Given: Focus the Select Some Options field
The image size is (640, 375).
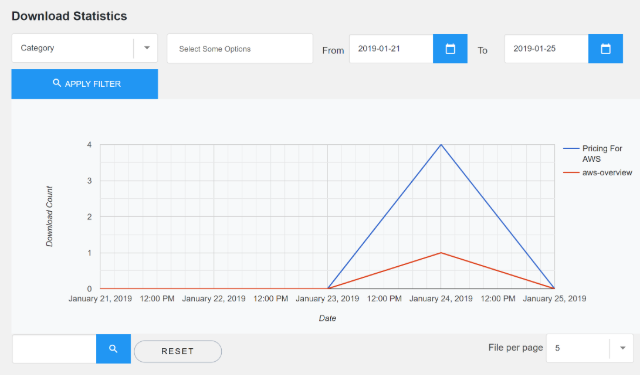Looking at the screenshot, I should point(240,49).
